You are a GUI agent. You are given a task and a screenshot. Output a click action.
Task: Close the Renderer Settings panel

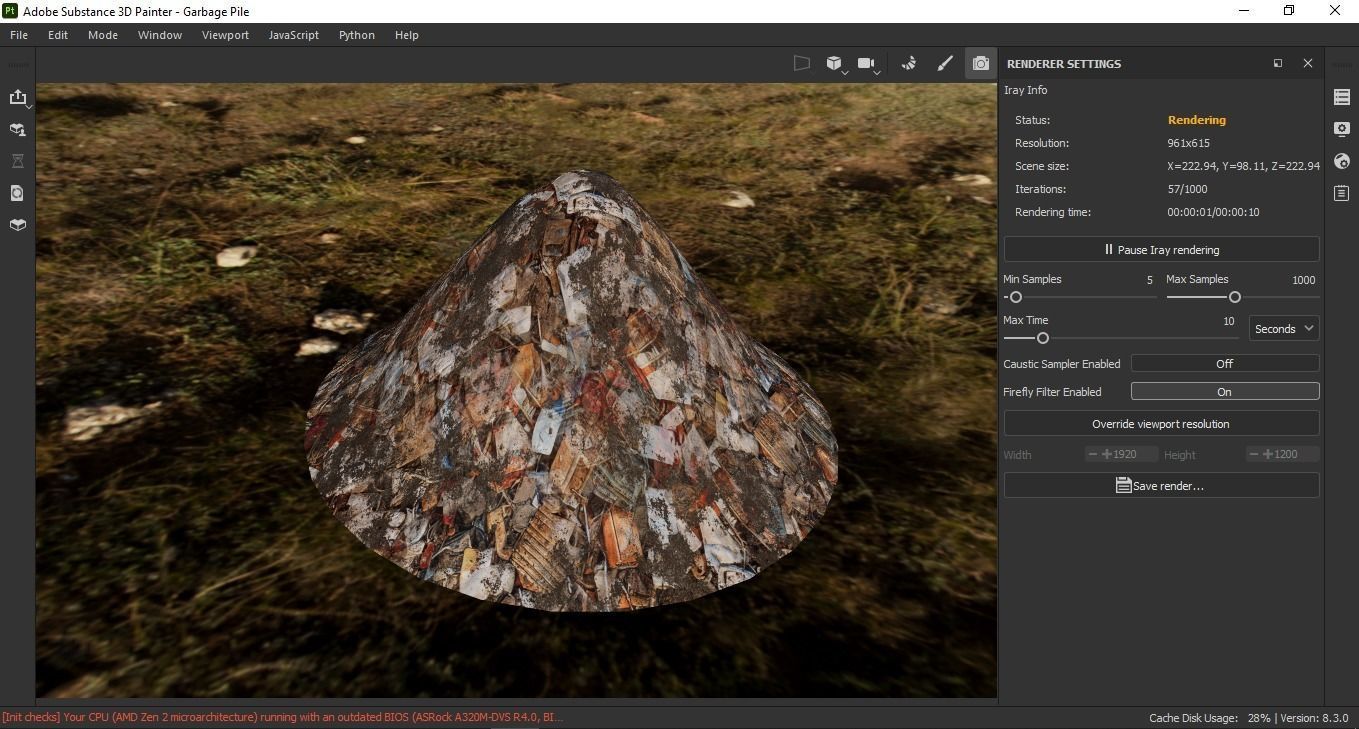coord(1307,63)
